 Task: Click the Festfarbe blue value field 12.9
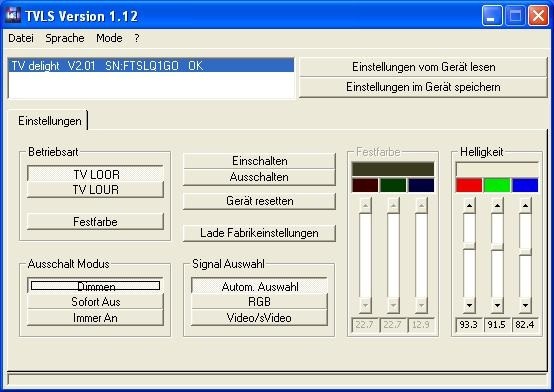click(421, 324)
